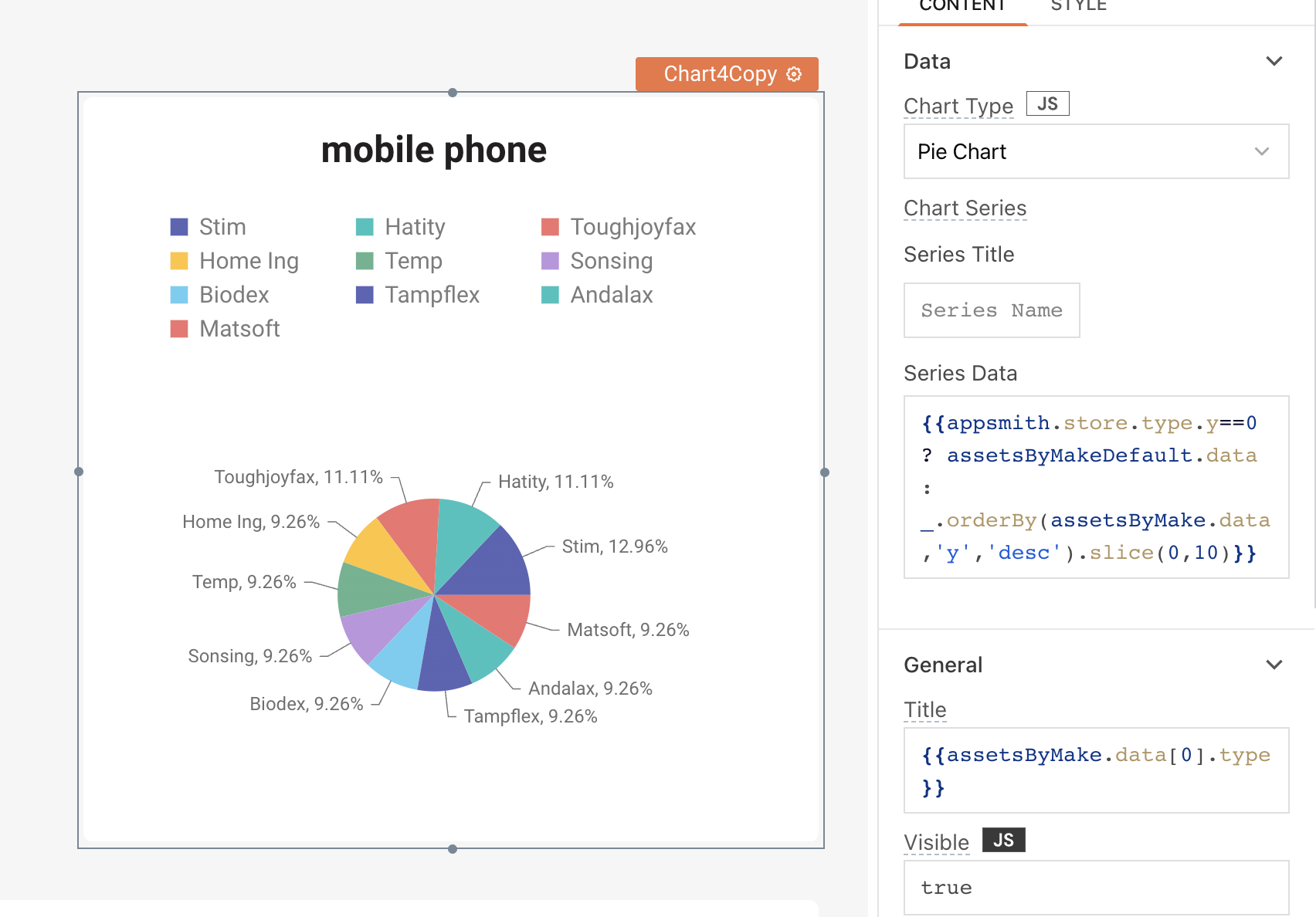Image resolution: width=1316 pixels, height=917 pixels.
Task: Edit the Title binding field
Action: pos(1096,770)
